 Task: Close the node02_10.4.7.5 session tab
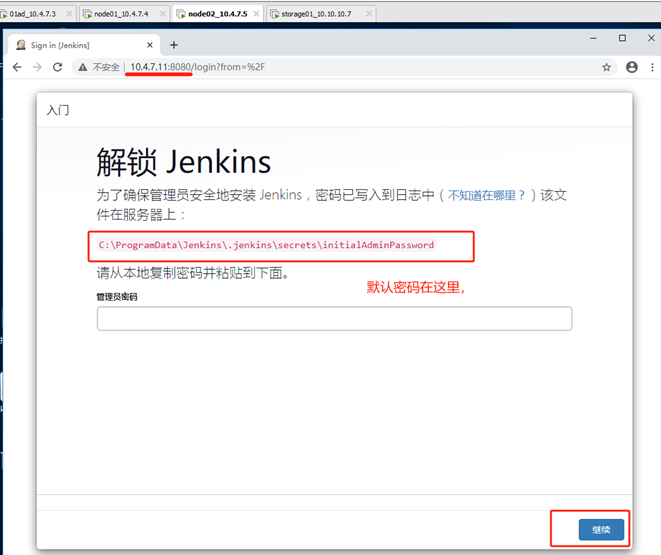coord(256,14)
